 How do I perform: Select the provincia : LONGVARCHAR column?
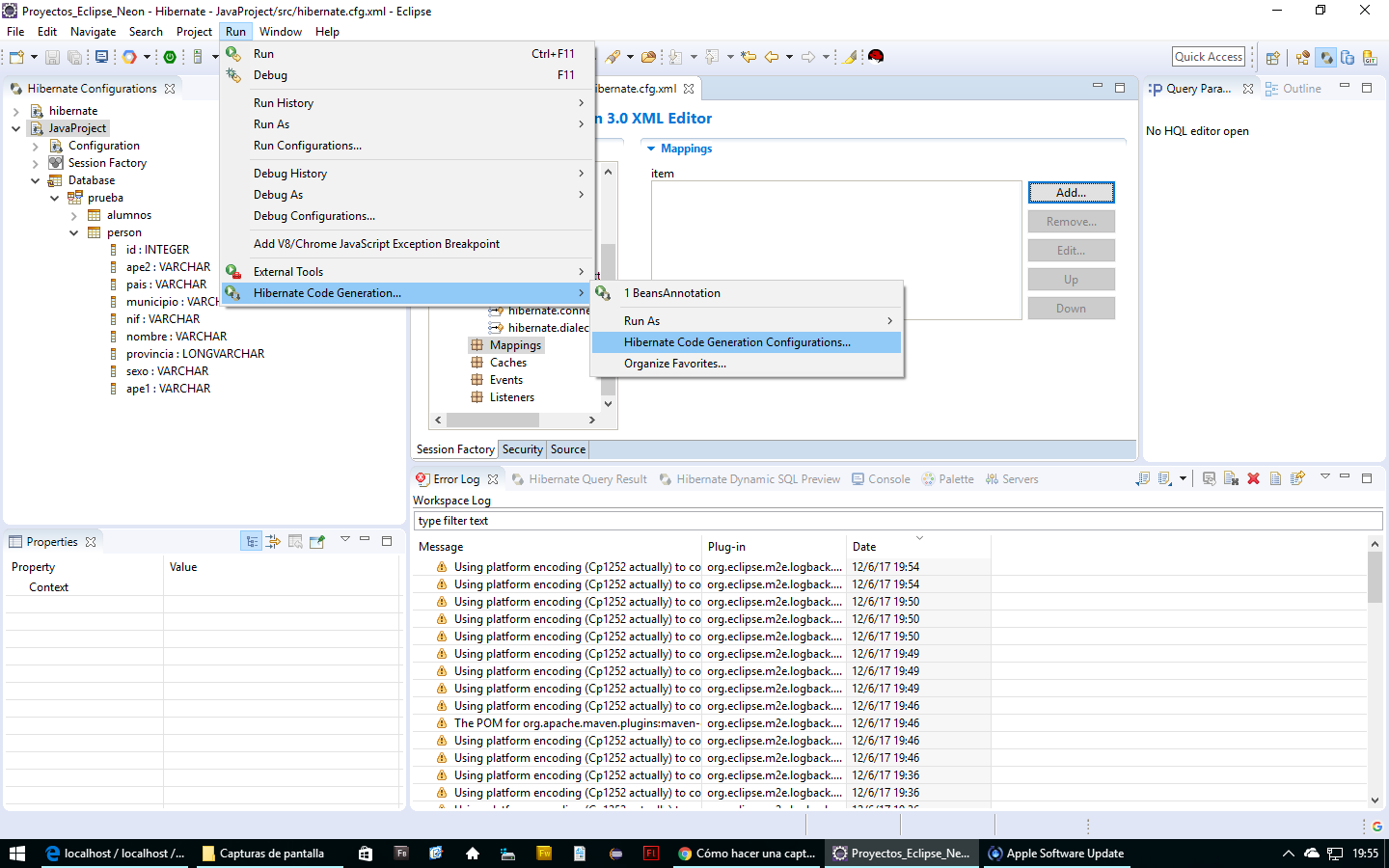(x=195, y=354)
